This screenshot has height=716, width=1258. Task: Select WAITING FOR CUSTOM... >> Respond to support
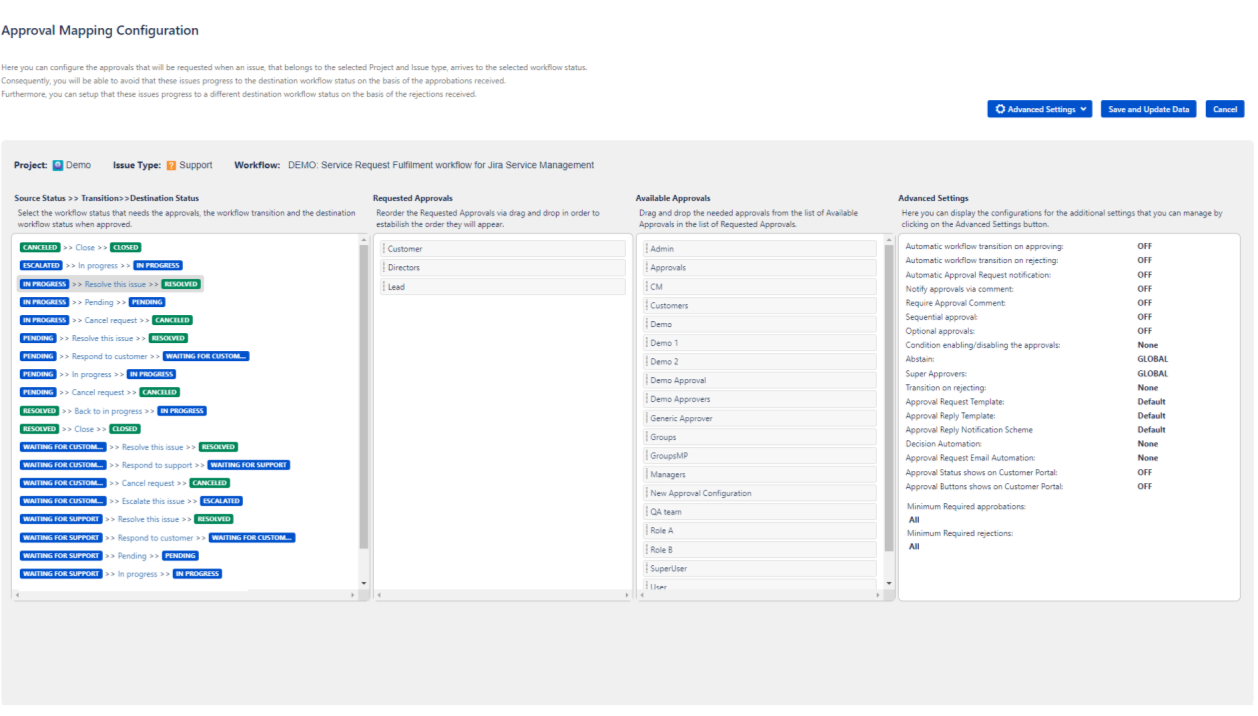click(155, 465)
